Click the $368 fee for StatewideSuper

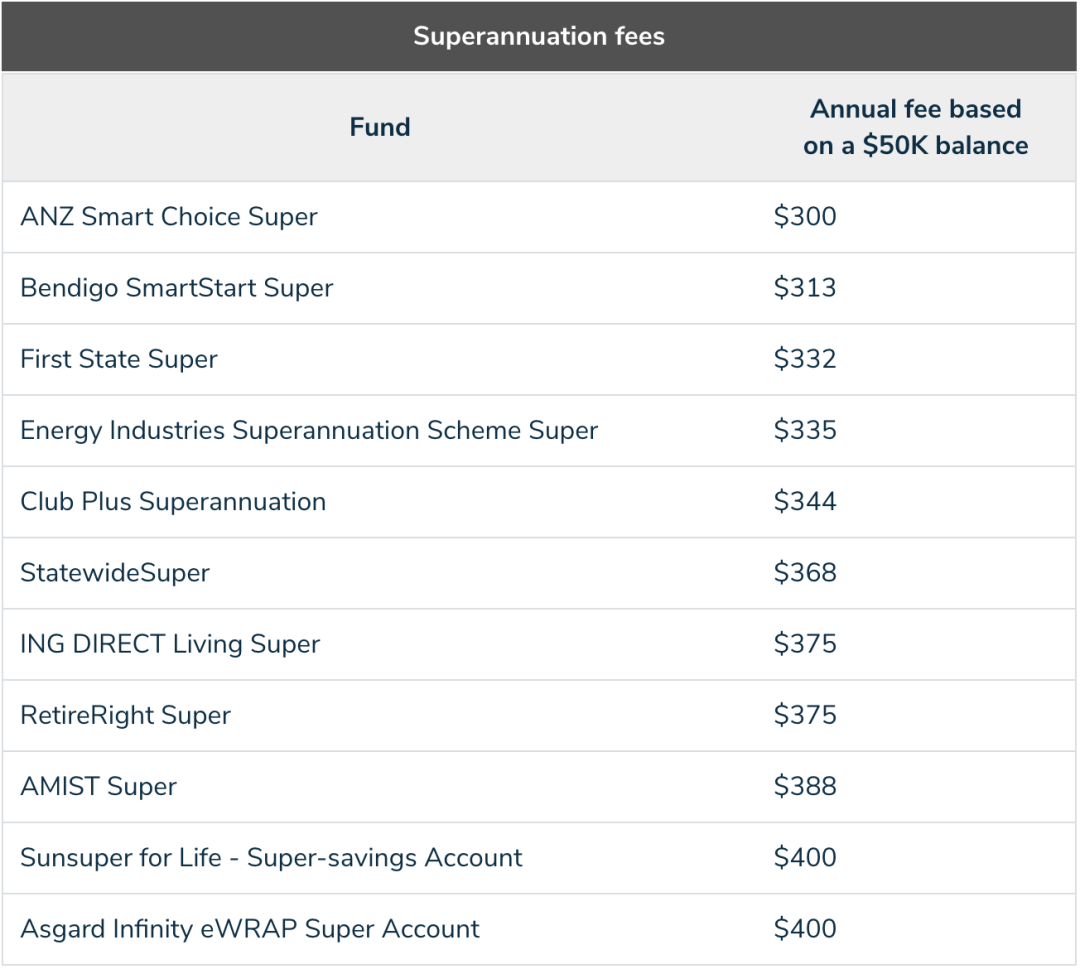(805, 573)
